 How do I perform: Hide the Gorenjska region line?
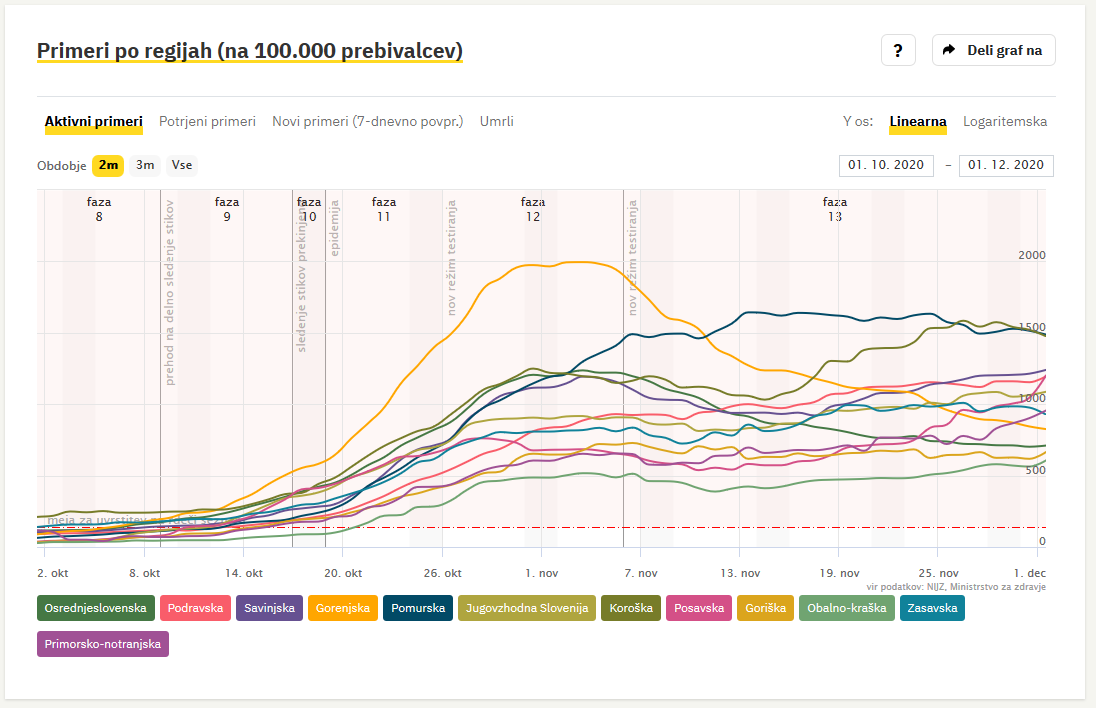(343, 608)
